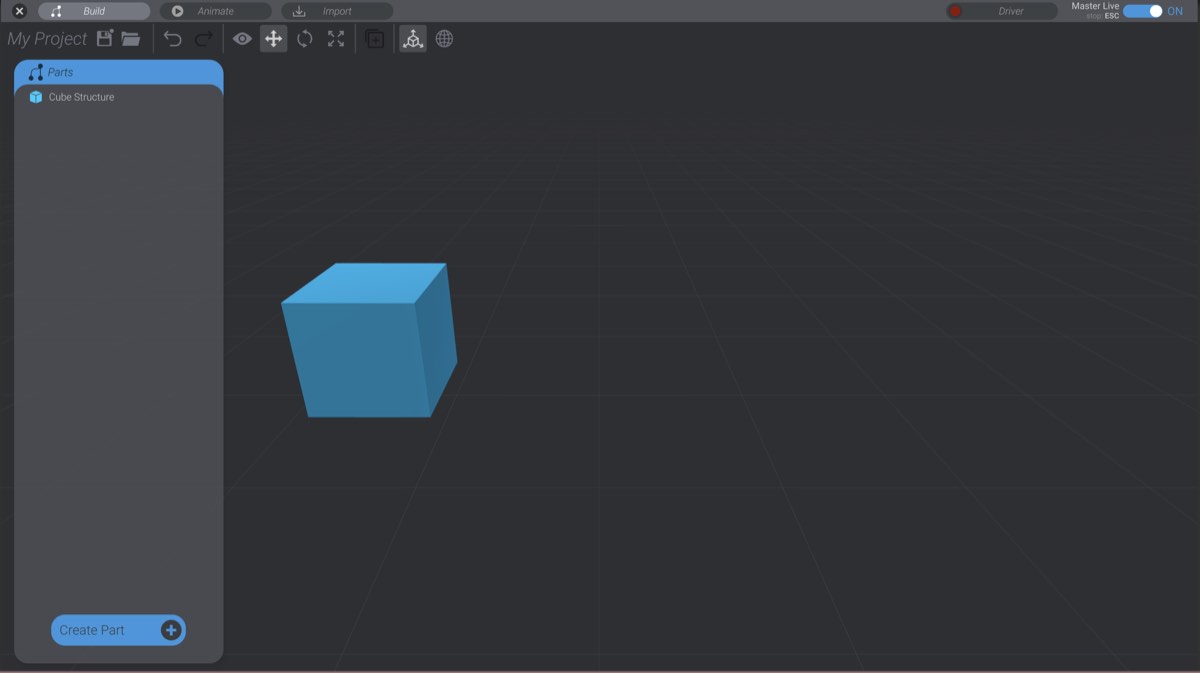Select the Rotate tool
This screenshot has height=673, width=1200.
click(305, 38)
